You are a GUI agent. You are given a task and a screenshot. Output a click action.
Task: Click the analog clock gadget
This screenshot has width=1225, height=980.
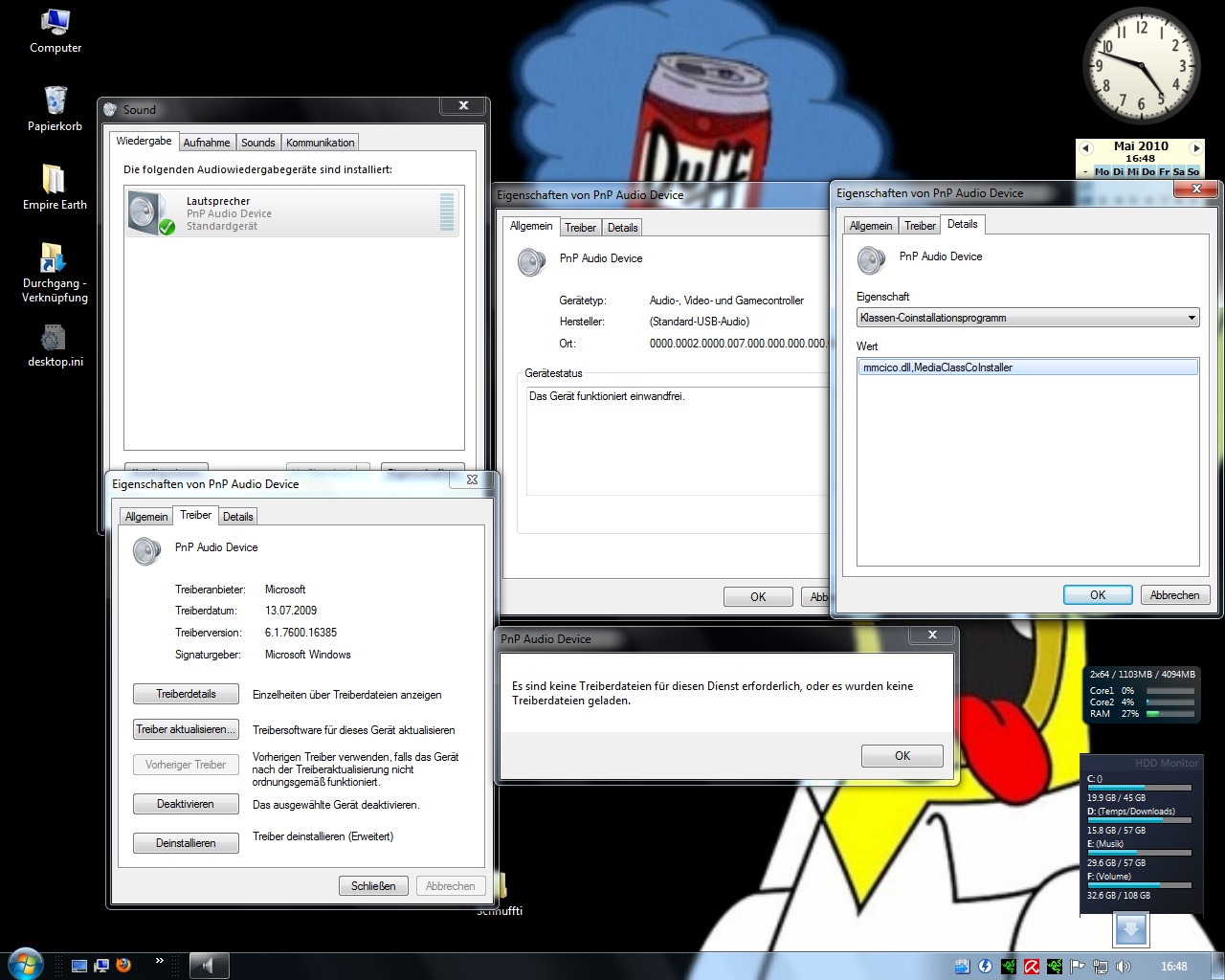point(1141,65)
